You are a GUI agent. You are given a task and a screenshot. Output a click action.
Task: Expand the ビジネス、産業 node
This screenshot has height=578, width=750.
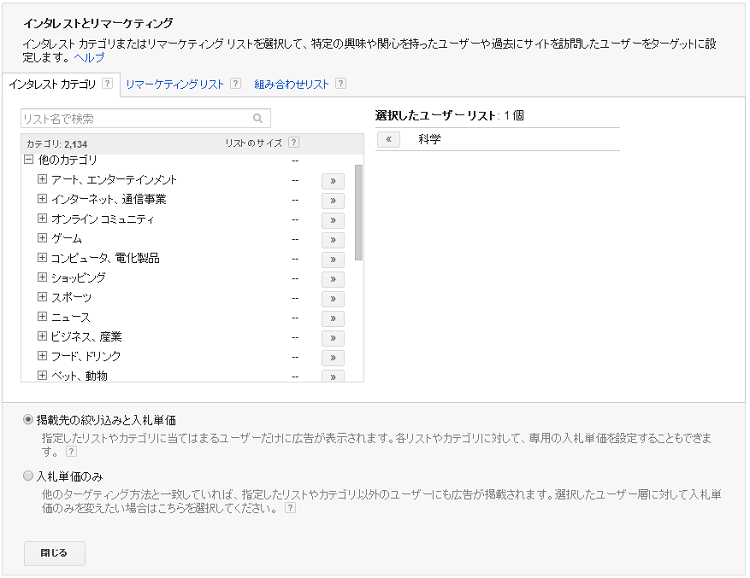coord(42,336)
